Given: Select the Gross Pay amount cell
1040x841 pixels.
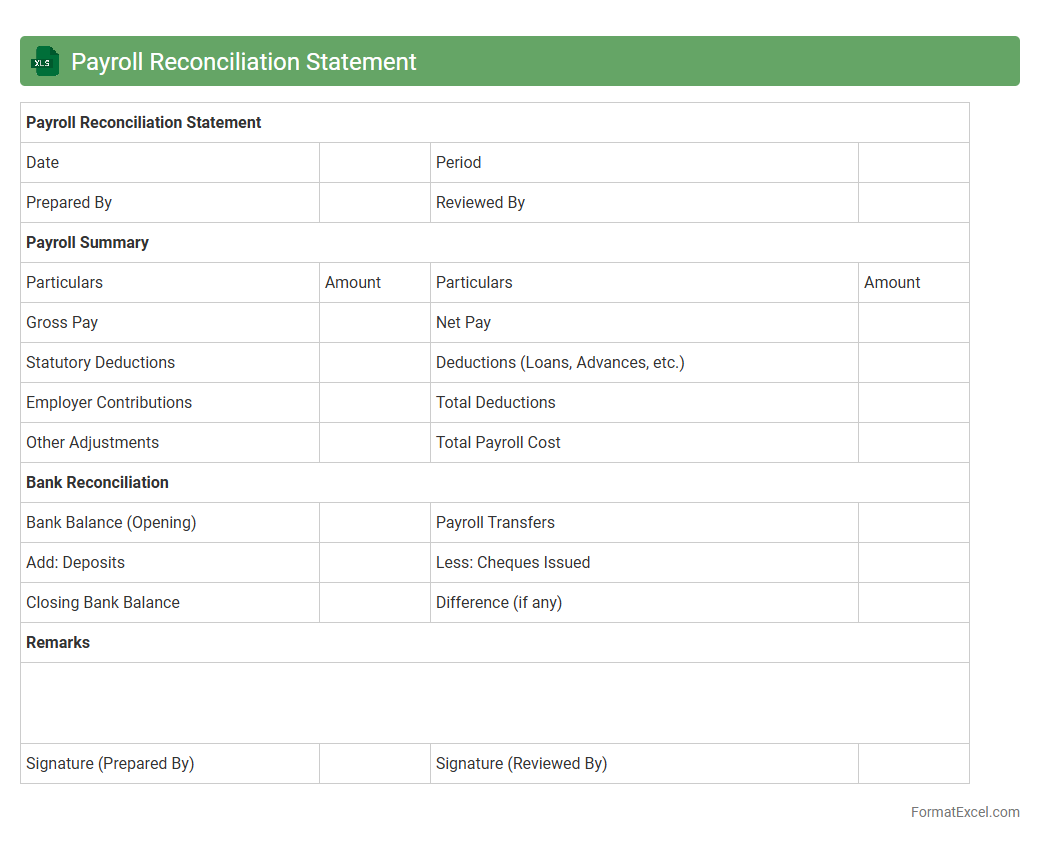Looking at the screenshot, I should 374,323.
